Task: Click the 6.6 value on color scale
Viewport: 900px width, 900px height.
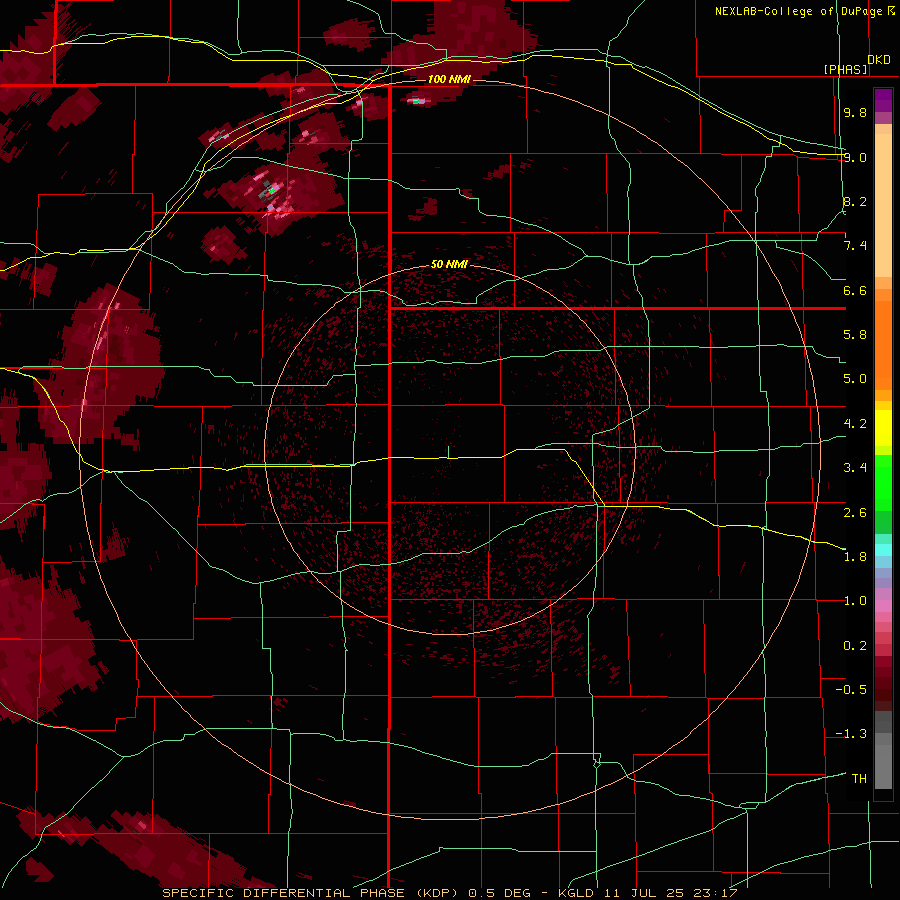Action: coord(855,290)
